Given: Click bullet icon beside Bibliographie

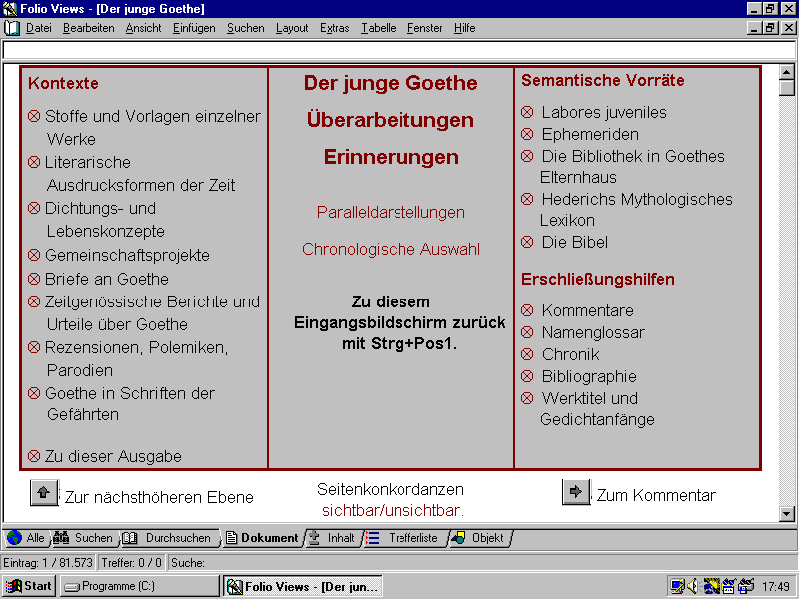Looking at the screenshot, I should point(527,376).
